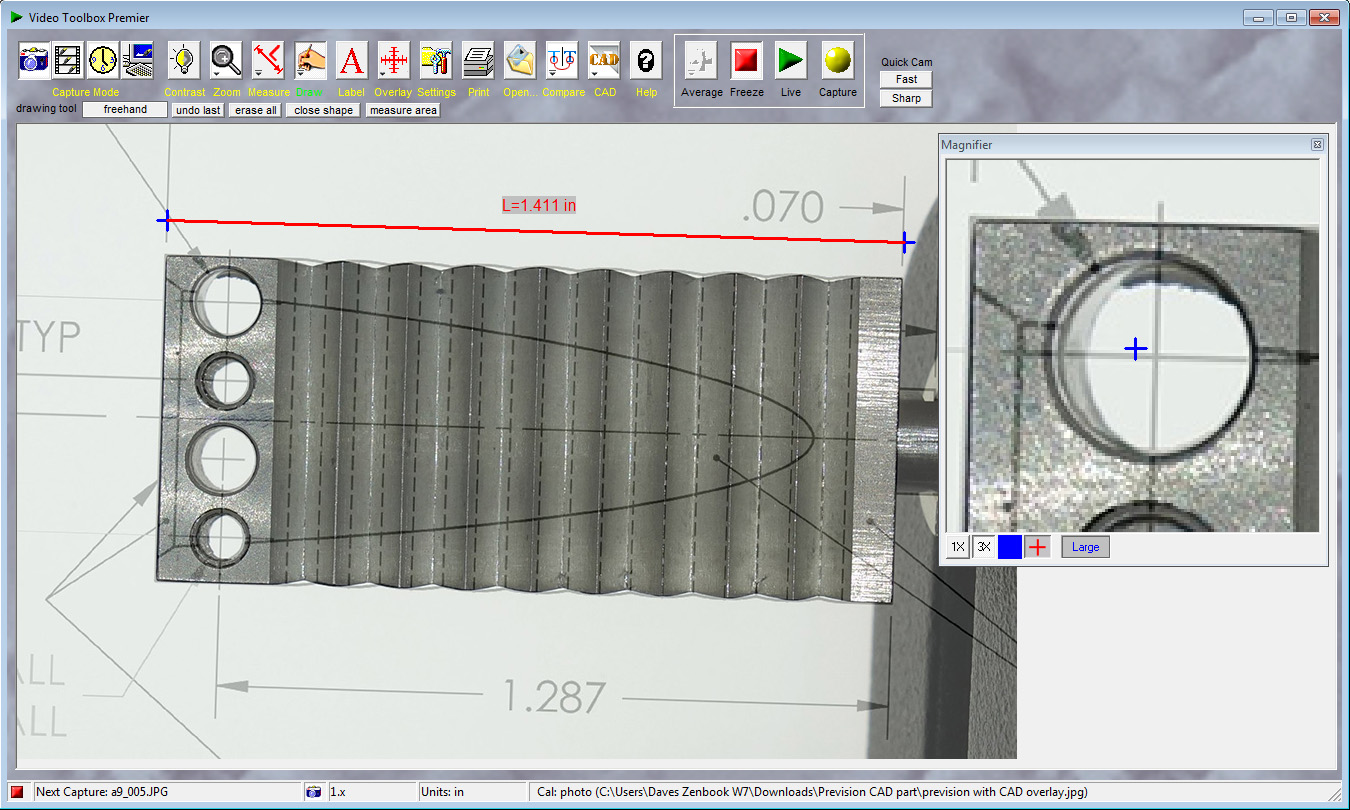Open the Contrast light bulb tool
This screenshot has height=810, width=1350.
(183, 61)
